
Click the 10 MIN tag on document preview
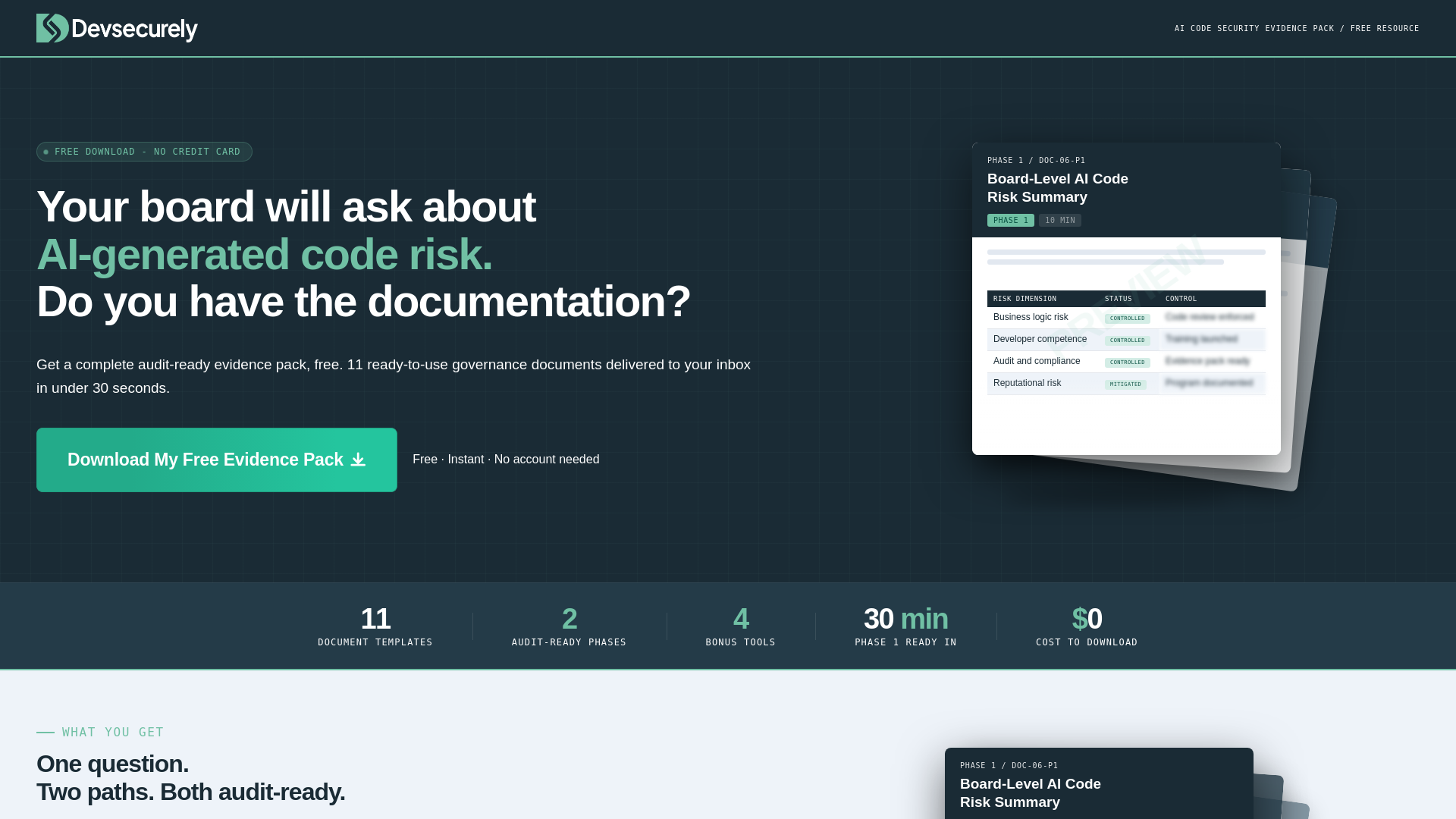coord(1059,220)
